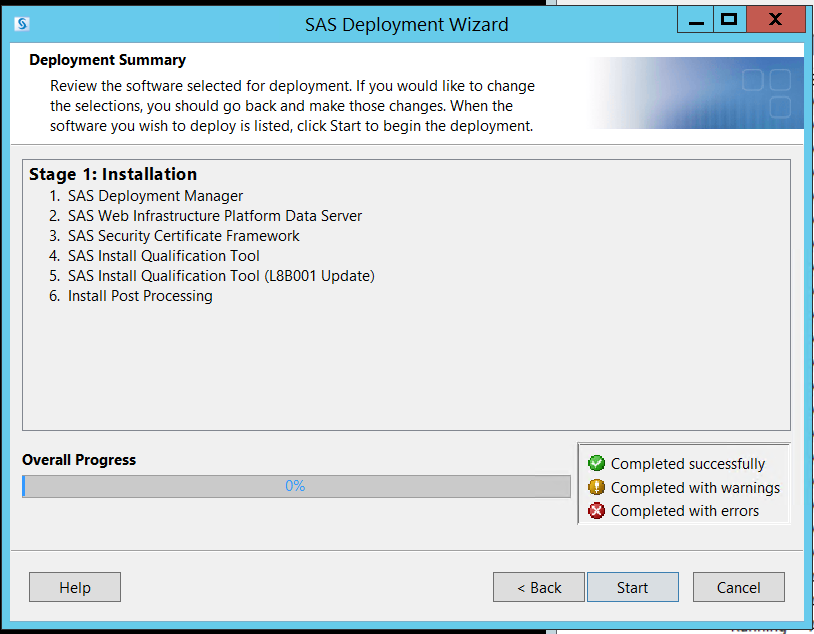The height and width of the screenshot is (634, 814).
Task: Click the minimize window control
Action: click(x=695, y=19)
